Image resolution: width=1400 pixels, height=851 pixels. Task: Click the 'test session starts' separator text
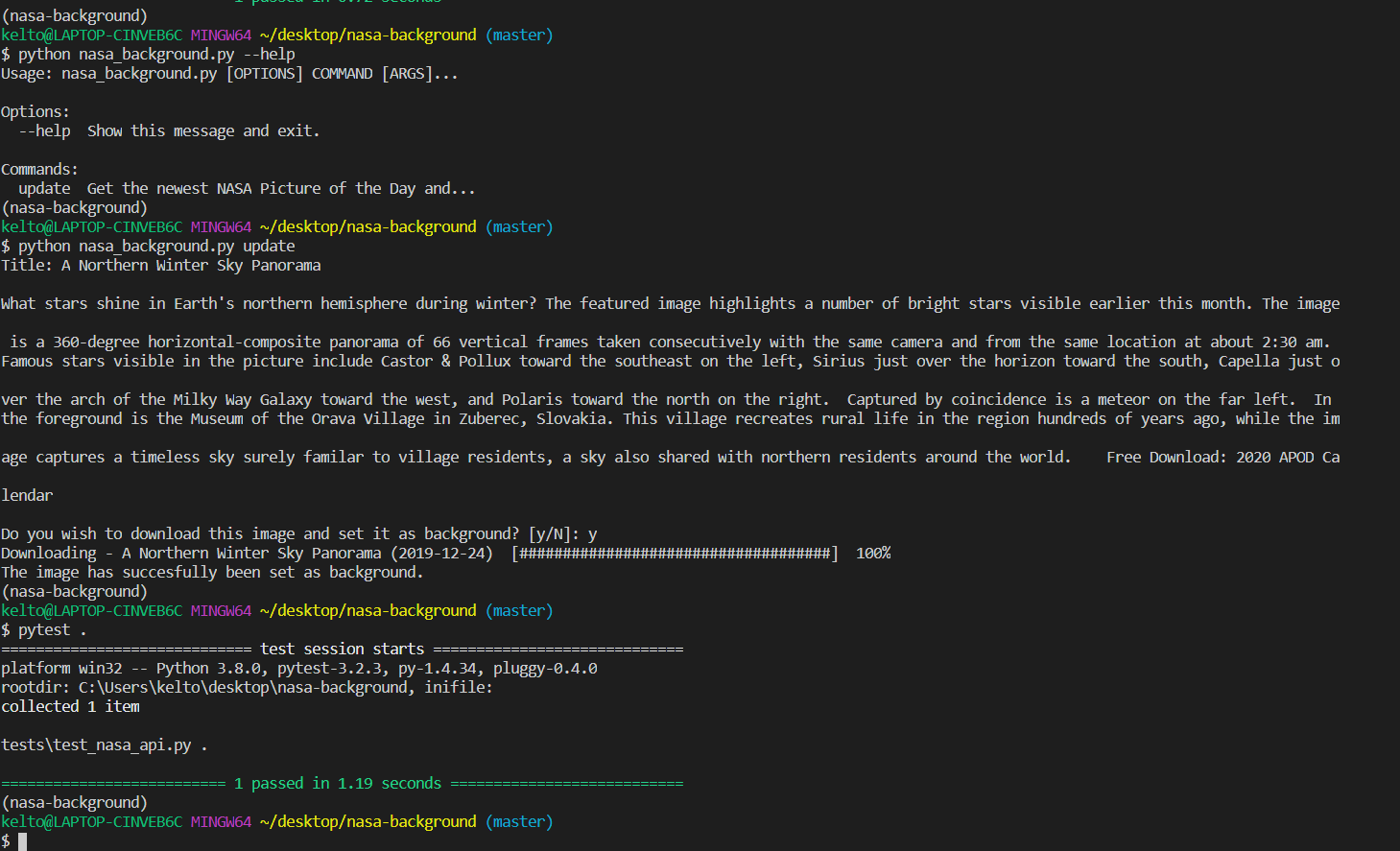click(x=342, y=650)
